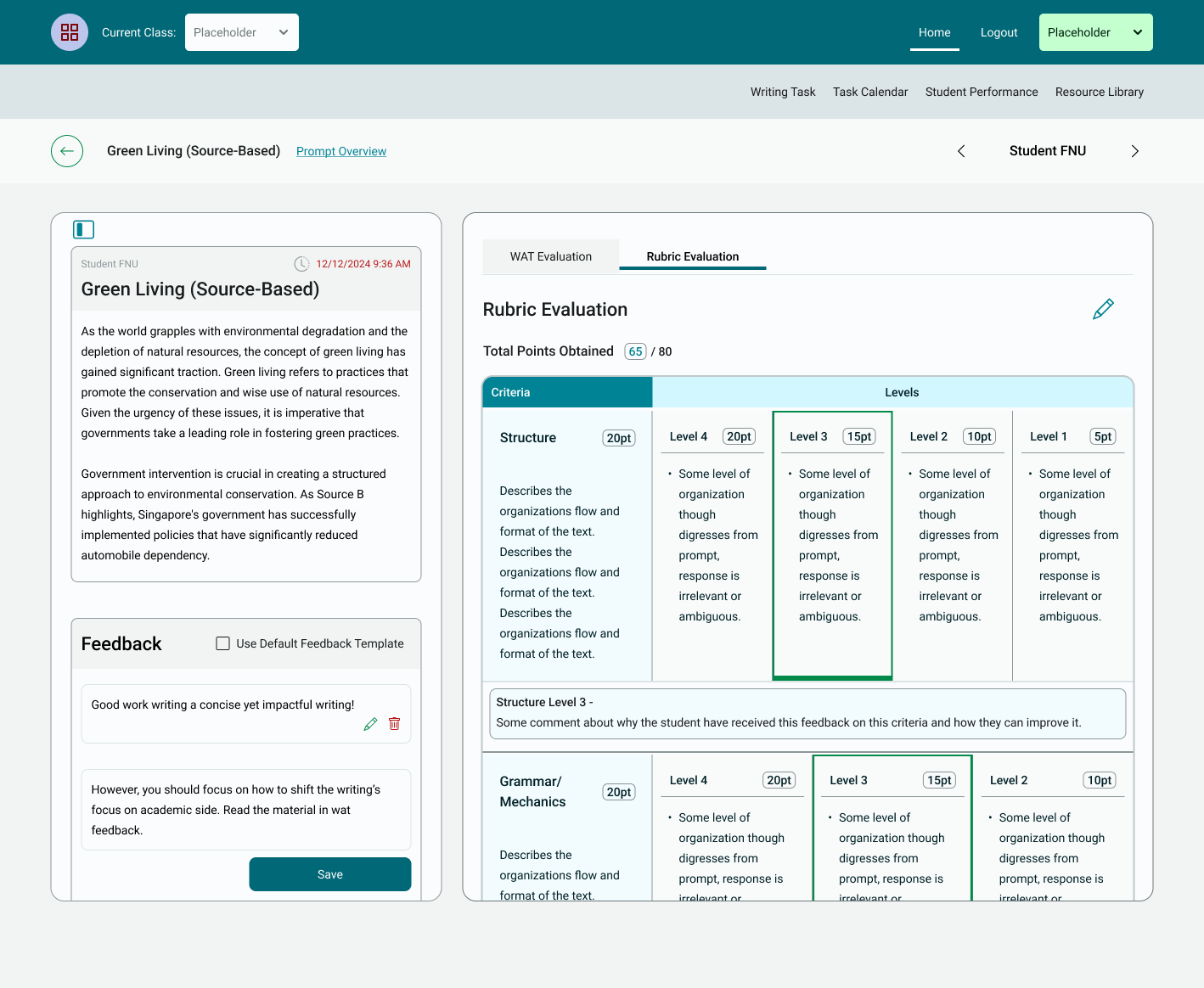Open the Rubric Evaluation edit pencil
This screenshot has width=1204, height=988.
click(x=1103, y=309)
